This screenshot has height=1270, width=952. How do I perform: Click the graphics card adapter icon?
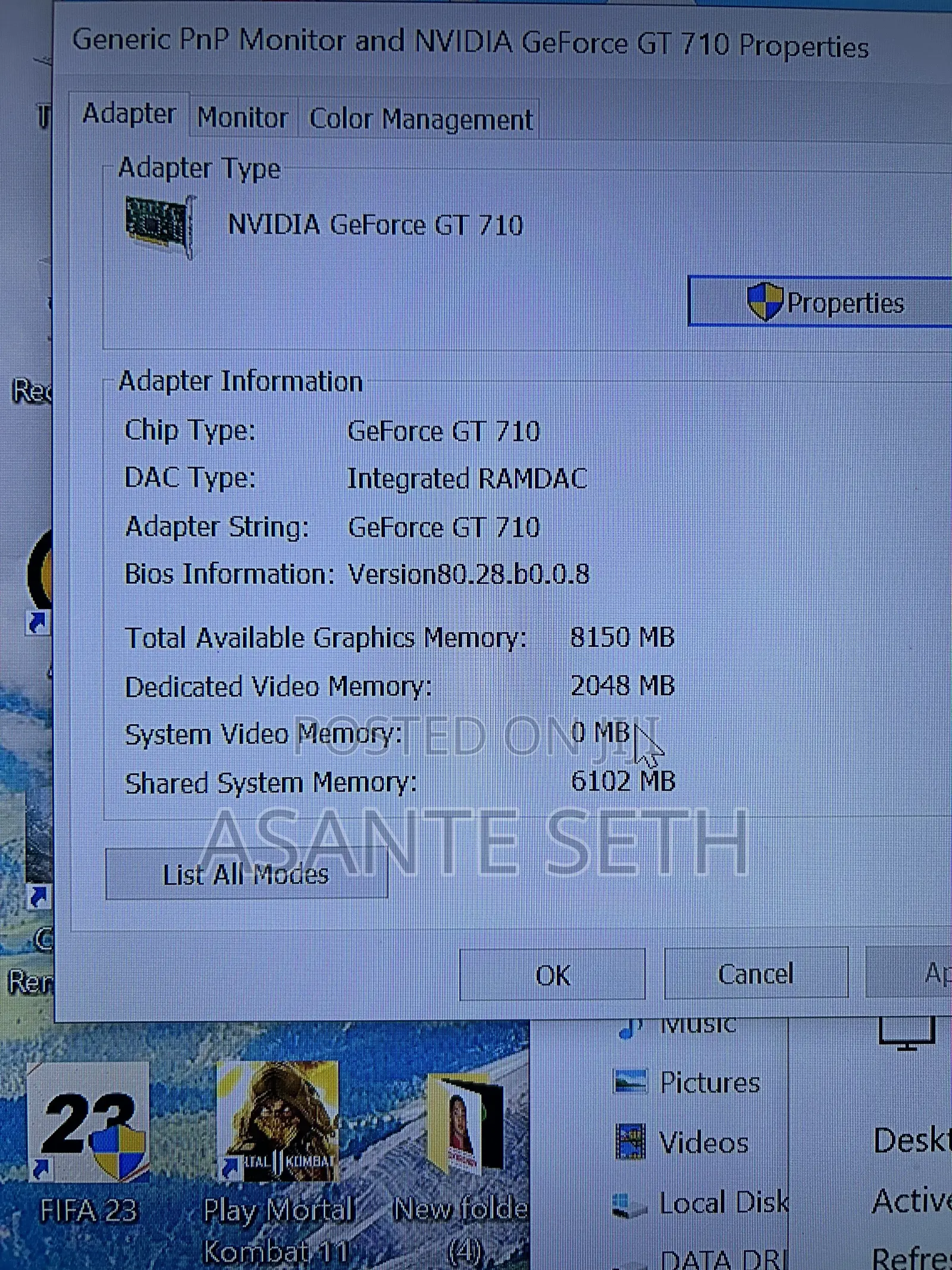coord(161,226)
